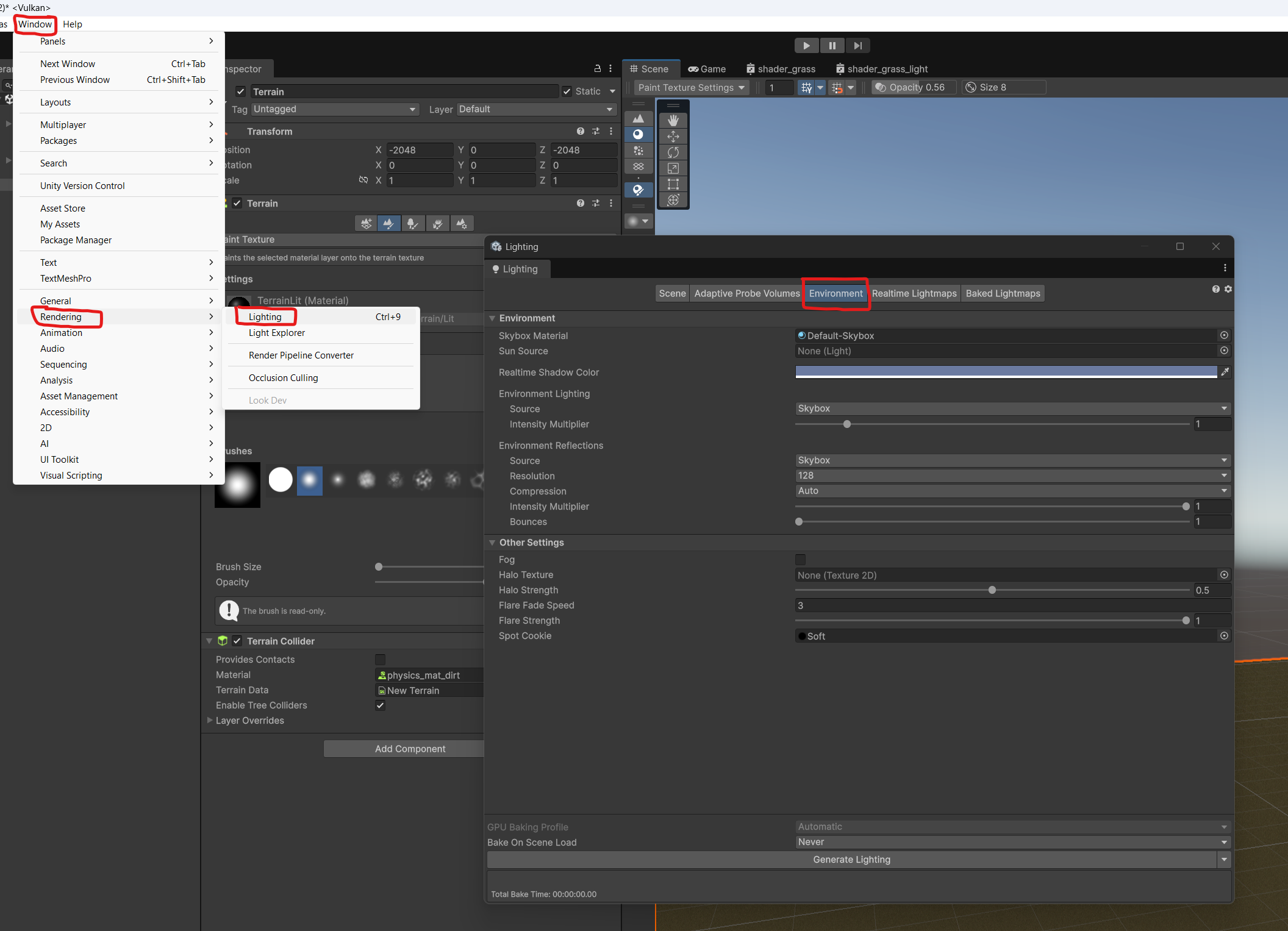Toggle the Fog checkbox
The width and height of the screenshot is (1288, 931).
click(800, 560)
